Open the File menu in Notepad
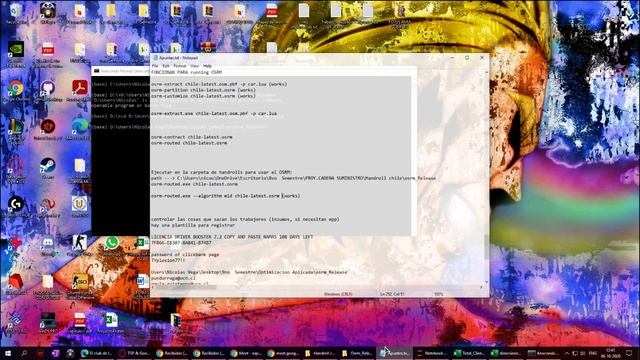 point(155,66)
